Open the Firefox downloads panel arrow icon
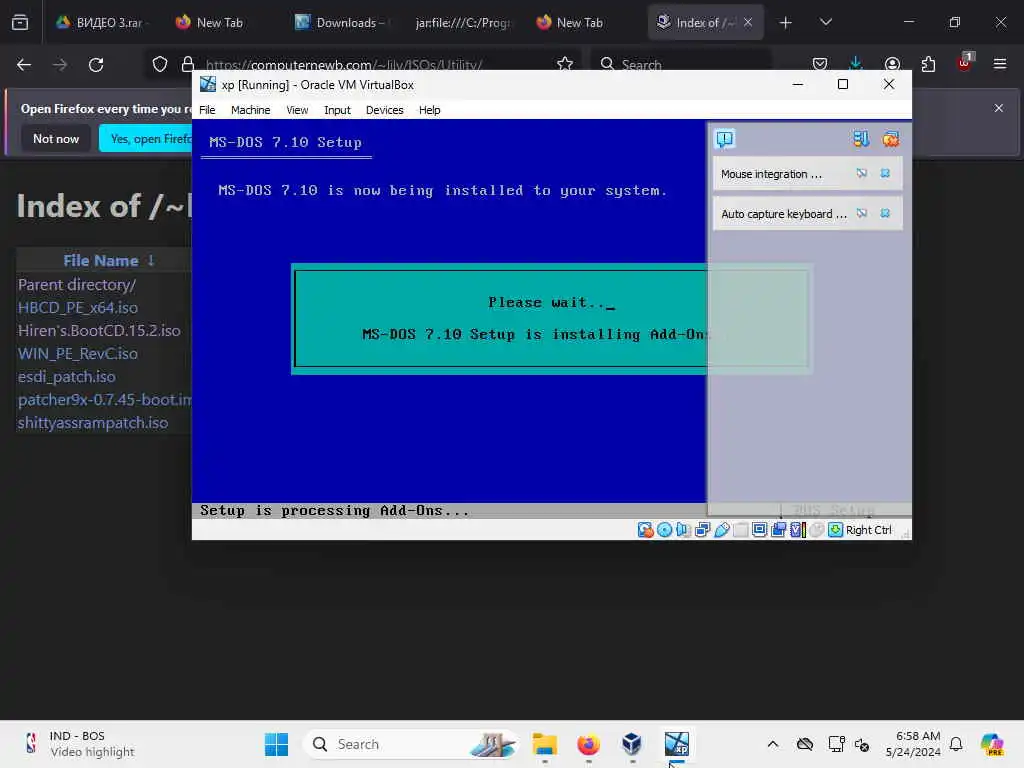This screenshot has height=768, width=1024. [x=856, y=64]
